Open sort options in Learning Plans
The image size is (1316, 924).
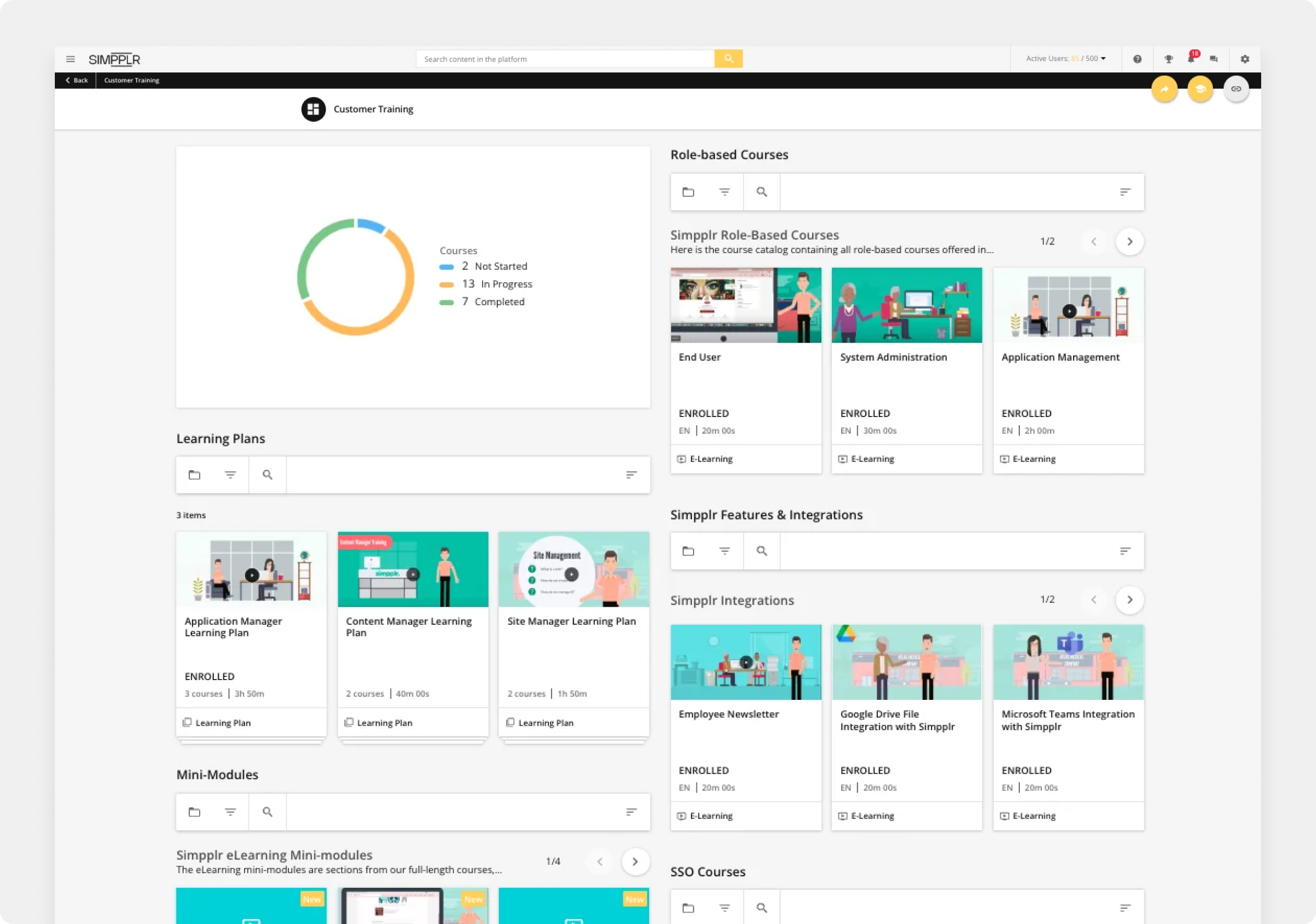coord(631,475)
